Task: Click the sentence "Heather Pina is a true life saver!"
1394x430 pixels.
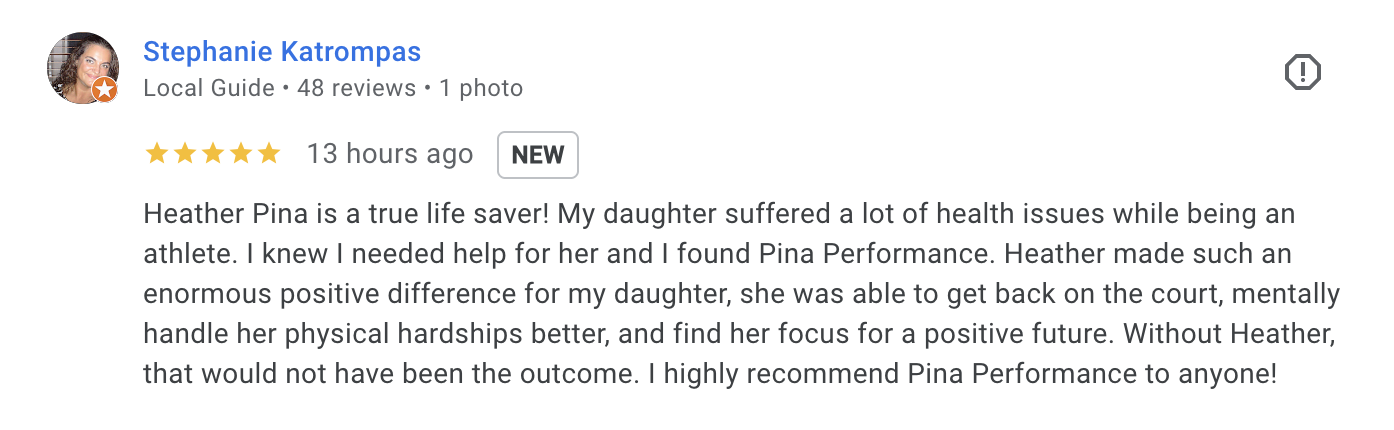Action: pyautogui.click(x=347, y=214)
